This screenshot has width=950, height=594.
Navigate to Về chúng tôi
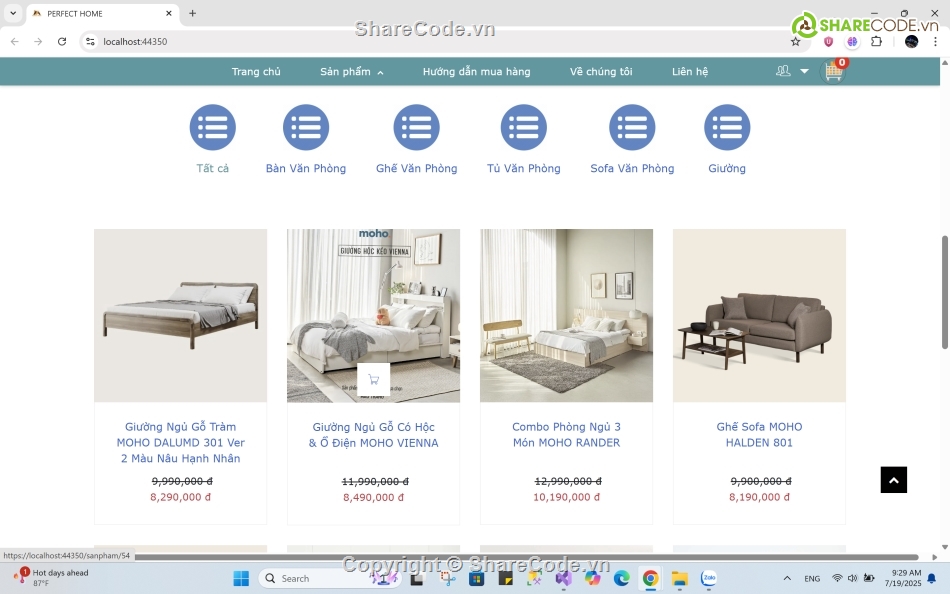tap(601, 72)
